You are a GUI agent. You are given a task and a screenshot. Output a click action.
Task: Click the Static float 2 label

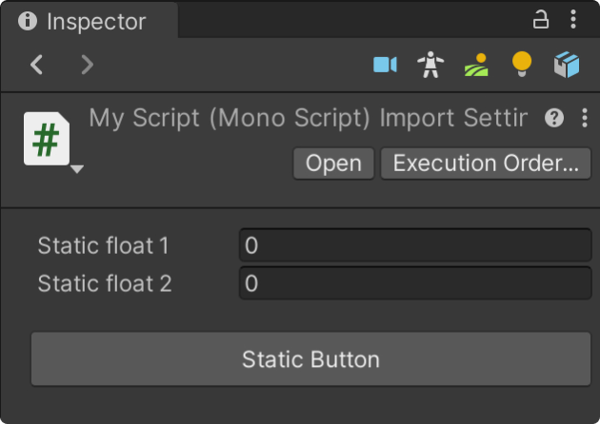[x=105, y=283]
